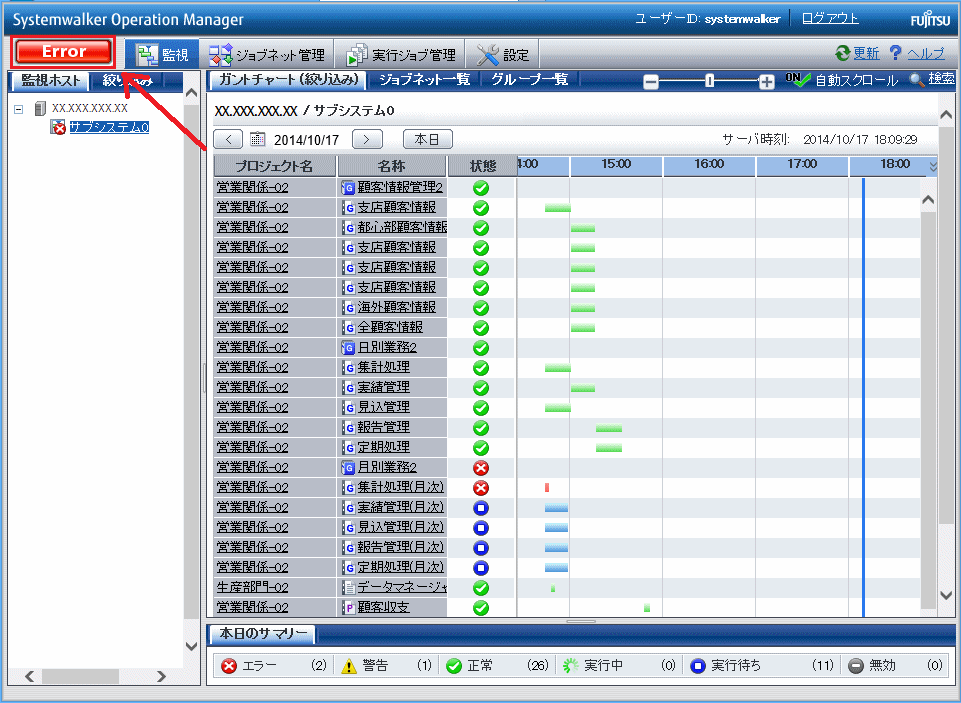Screen dimensions: 961x703
Task: Click normal status icon for 報告管理
Action: tap(481, 428)
